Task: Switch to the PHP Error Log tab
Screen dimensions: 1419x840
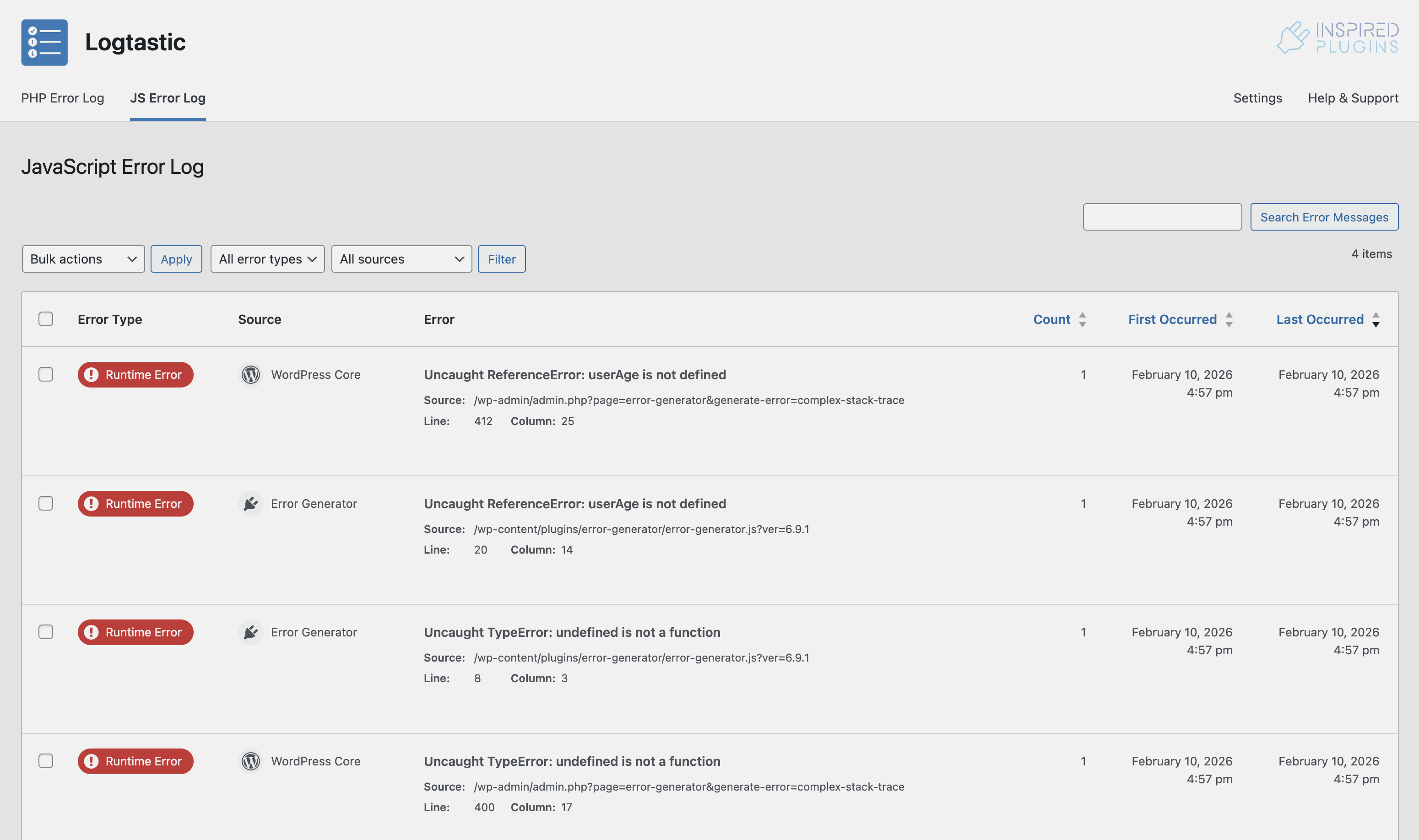Action: [x=63, y=98]
